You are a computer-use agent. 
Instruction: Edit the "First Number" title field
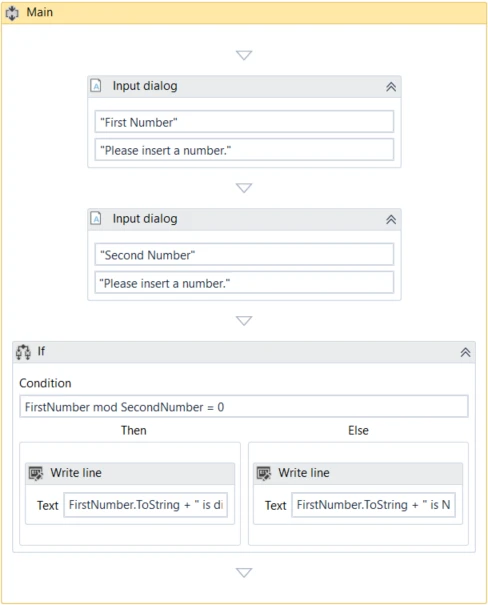pos(244,122)
